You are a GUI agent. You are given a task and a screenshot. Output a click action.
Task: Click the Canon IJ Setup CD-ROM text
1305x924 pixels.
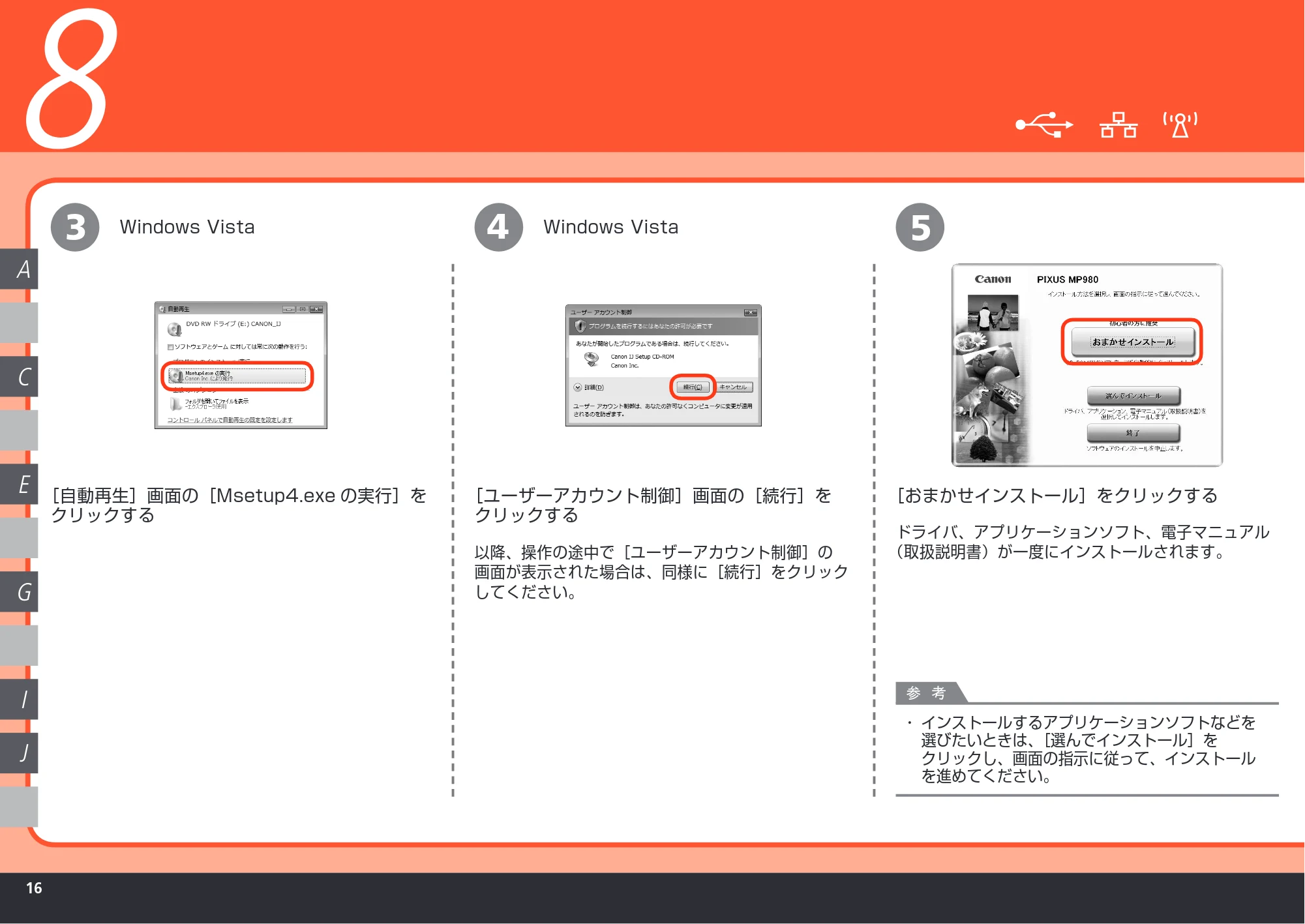coord(642,357)
